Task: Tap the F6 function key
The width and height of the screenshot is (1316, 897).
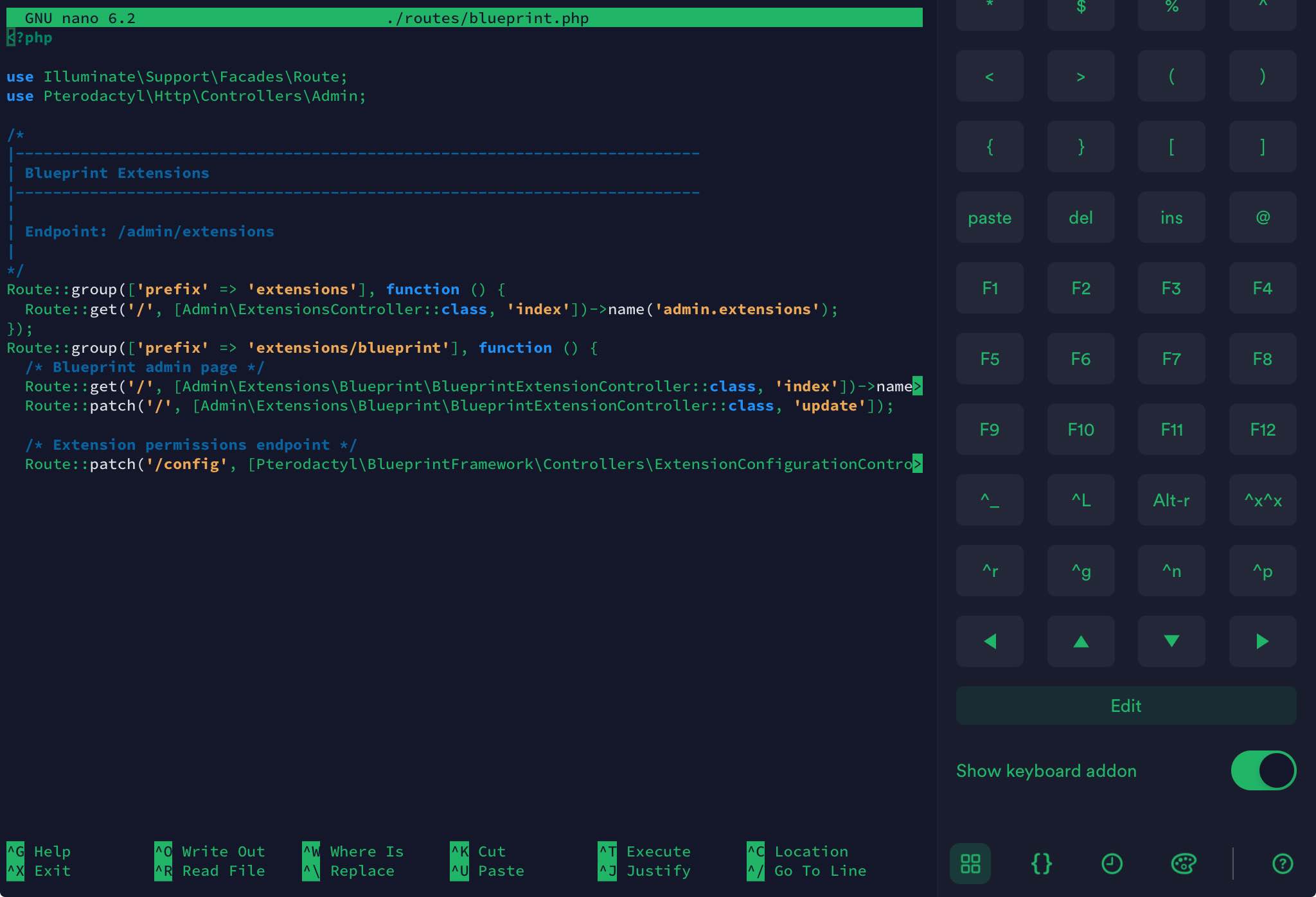Action: 1081,359
